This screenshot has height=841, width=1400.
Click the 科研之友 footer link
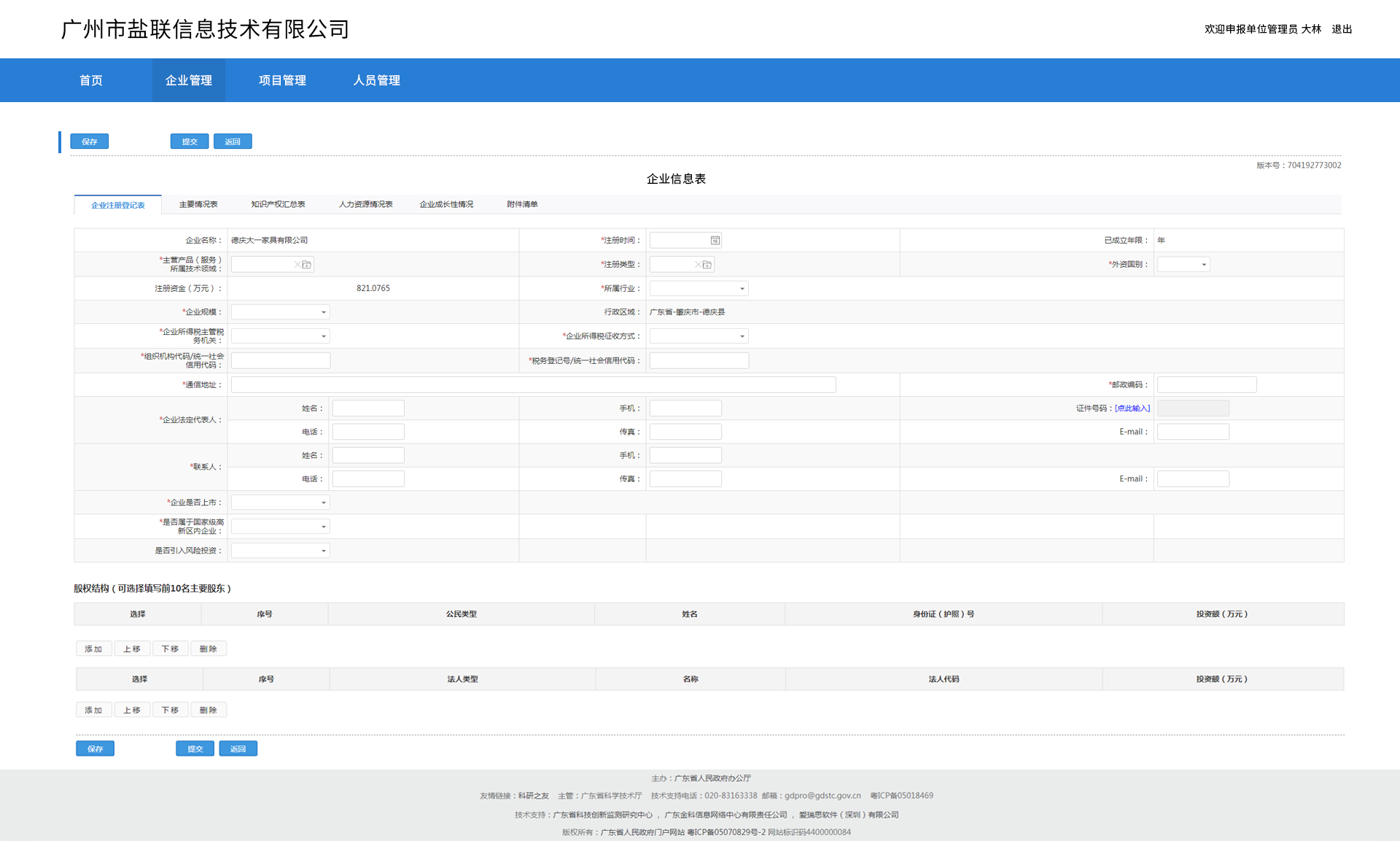[x=534, y=796]
